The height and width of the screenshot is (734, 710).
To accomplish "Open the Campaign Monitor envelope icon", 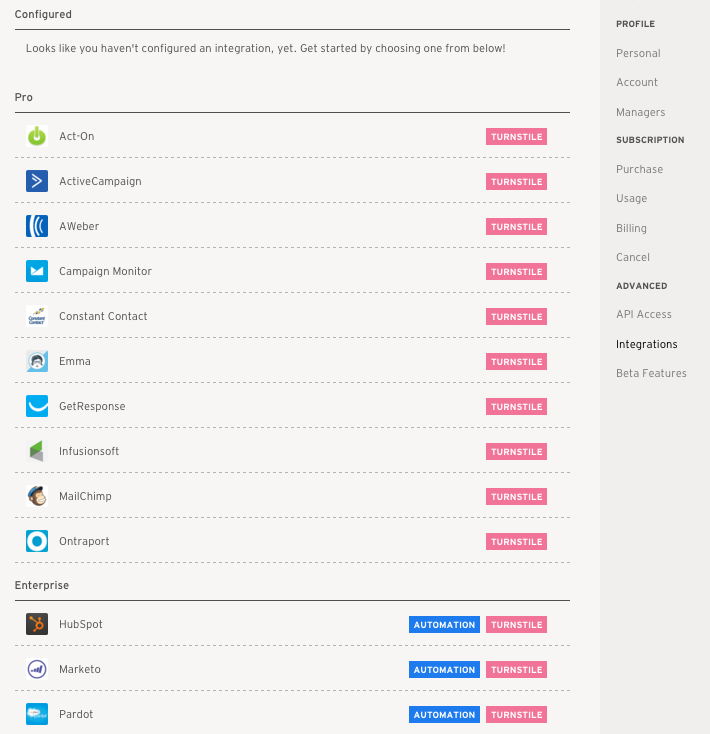I will (37, 271).
